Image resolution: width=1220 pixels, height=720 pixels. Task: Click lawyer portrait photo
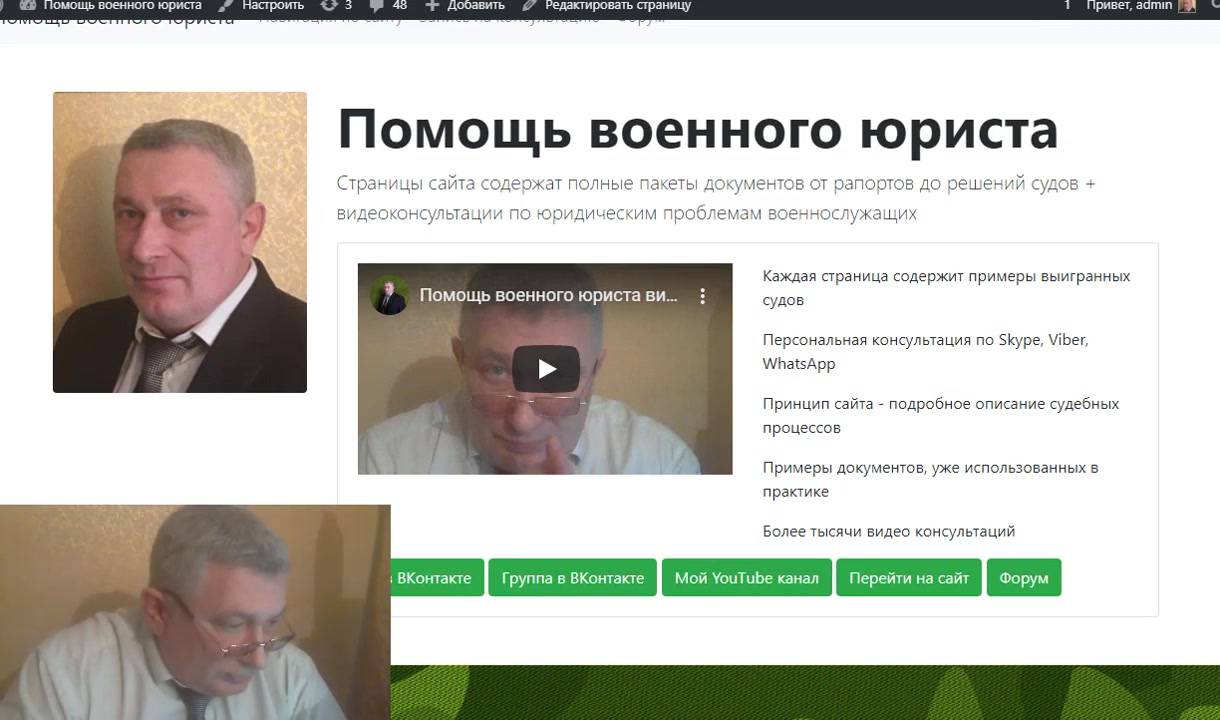coord(180,242)
